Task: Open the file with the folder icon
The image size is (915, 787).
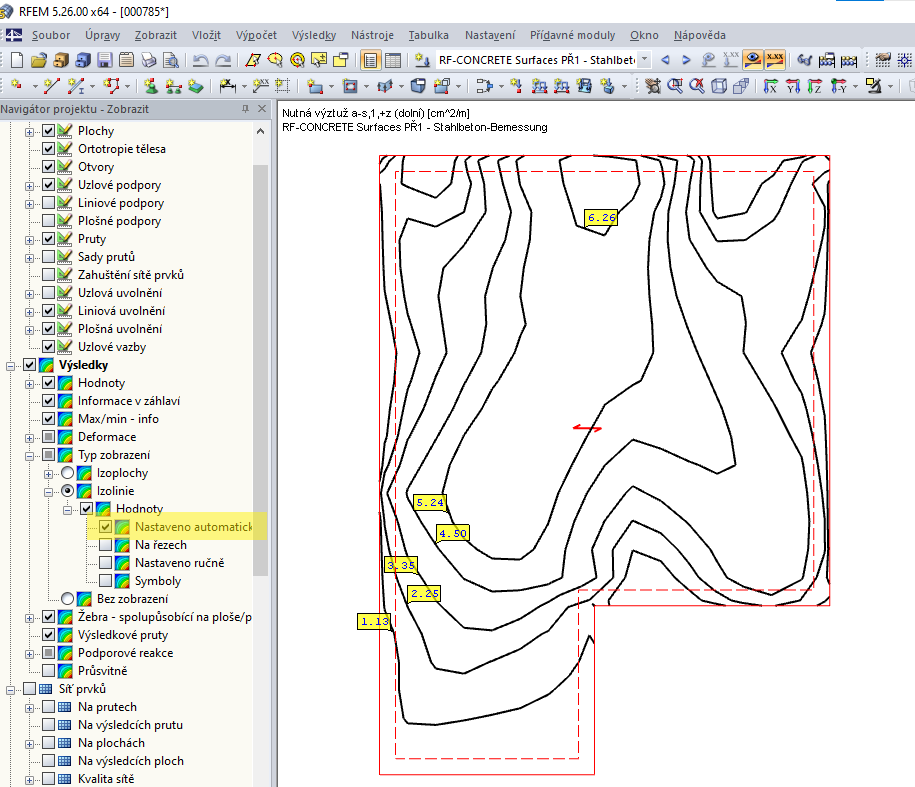Action: pos(38,60)
